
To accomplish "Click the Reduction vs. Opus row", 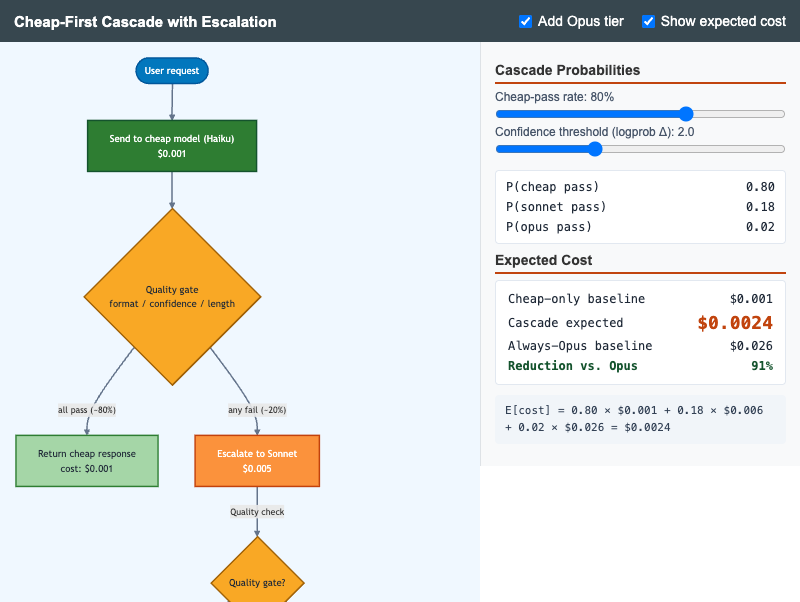I will (x=640, y=366).
